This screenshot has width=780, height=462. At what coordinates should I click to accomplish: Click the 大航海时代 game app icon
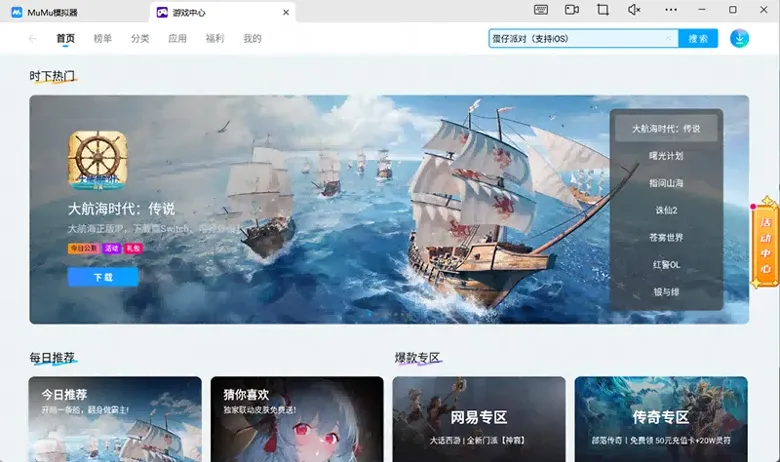click(x=97, y=160)
